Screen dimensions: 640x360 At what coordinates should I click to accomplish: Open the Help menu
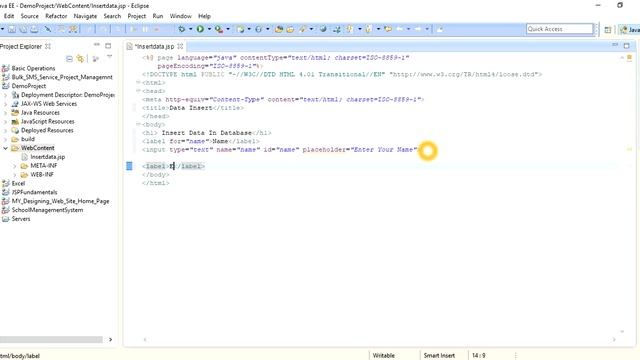click(x=204, y=16)
